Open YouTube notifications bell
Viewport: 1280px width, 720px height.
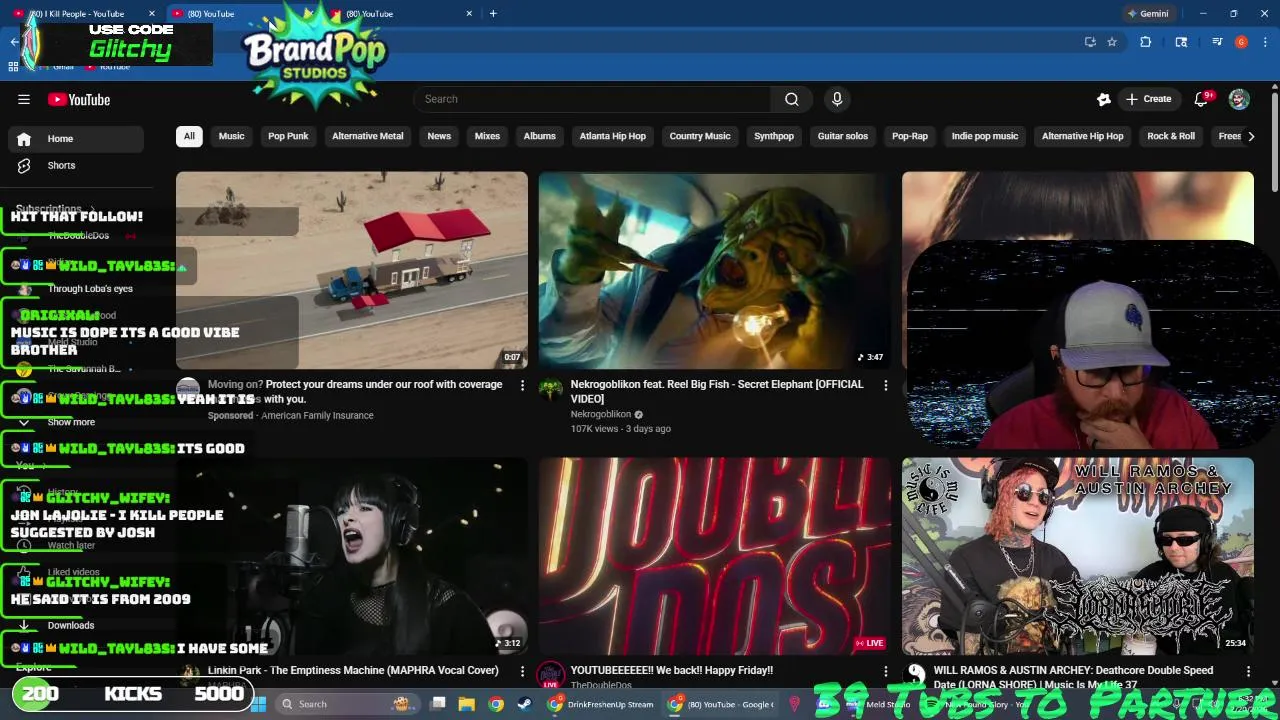[1201, 99]
